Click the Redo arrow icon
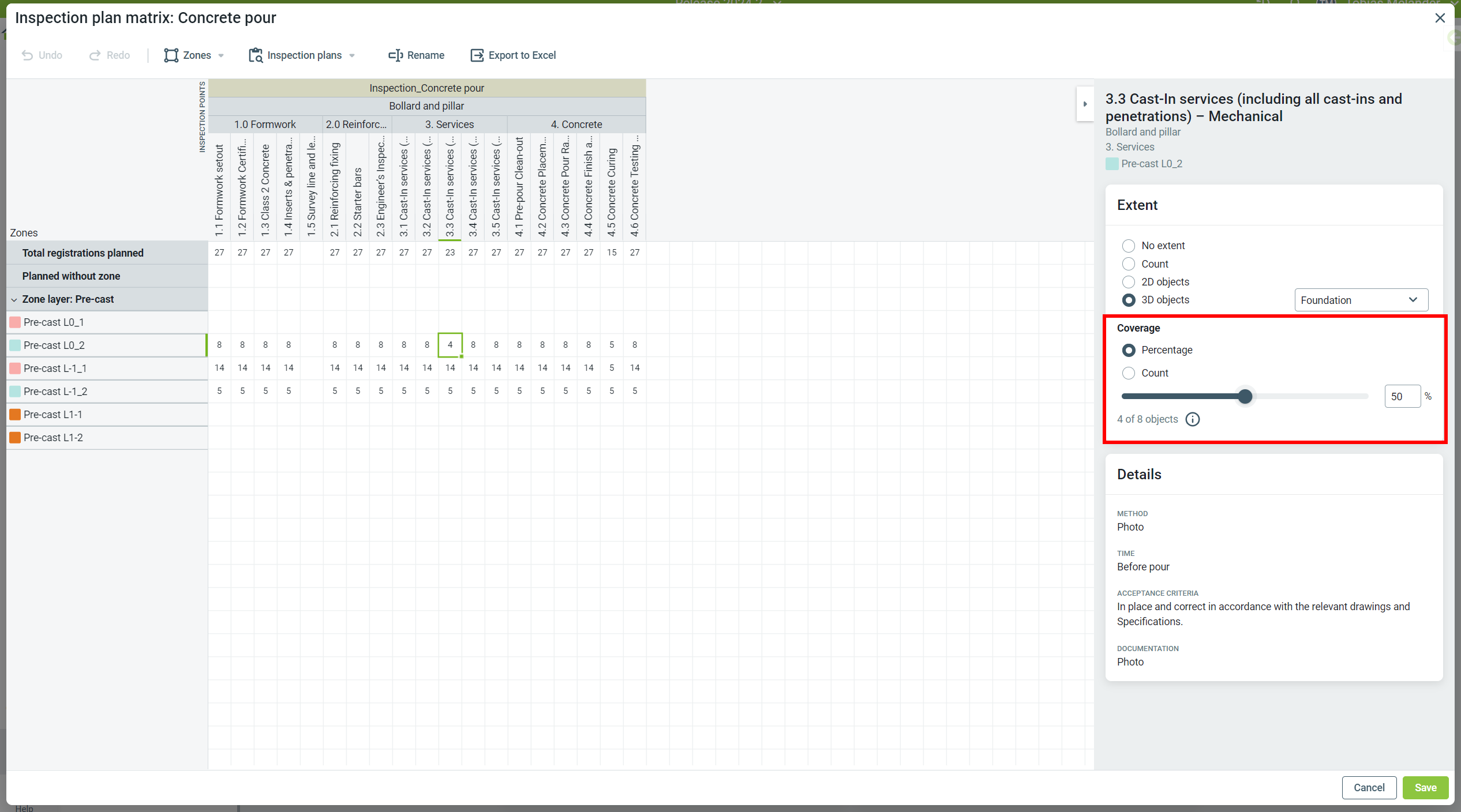Image resolution: width=1461 pixels, height=812 pixels. pyautogui.click(x=95, y=55)
